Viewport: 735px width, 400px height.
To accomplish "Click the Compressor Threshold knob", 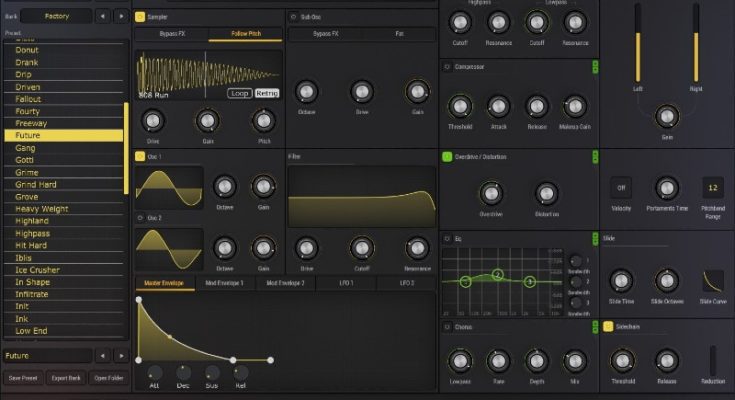I will pyautogui.click(x=459, y=106).
